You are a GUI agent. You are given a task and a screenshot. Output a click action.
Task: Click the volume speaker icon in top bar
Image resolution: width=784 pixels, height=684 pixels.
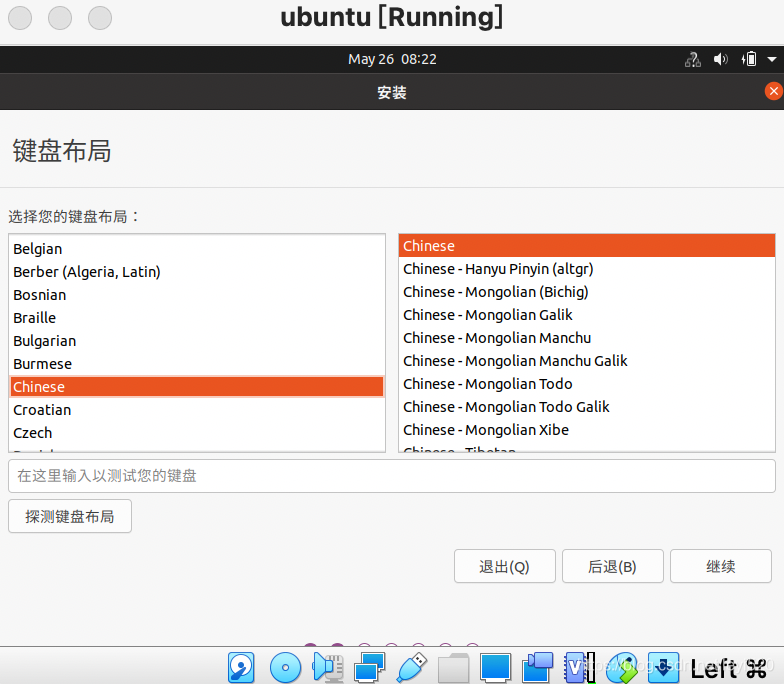click(x=720, y=60)
